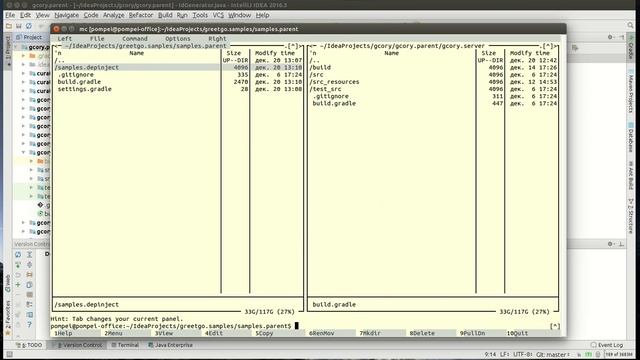This screenshot has height=360, width=640.
Task: Open the Structure side tab
Action: pyautogui.click(x=631, y=216)
